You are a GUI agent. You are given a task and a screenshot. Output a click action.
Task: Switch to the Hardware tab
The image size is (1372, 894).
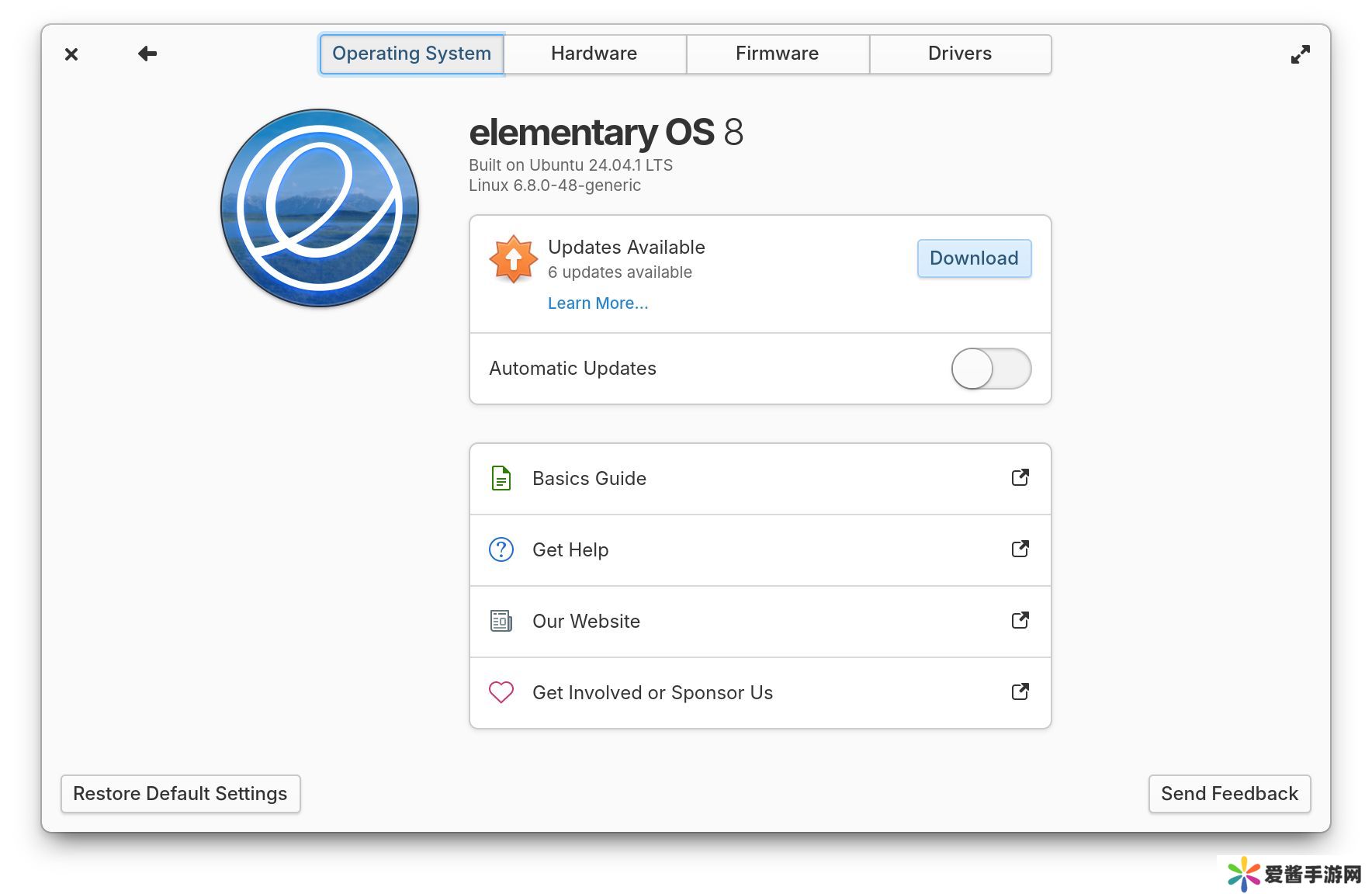[594, 54]
